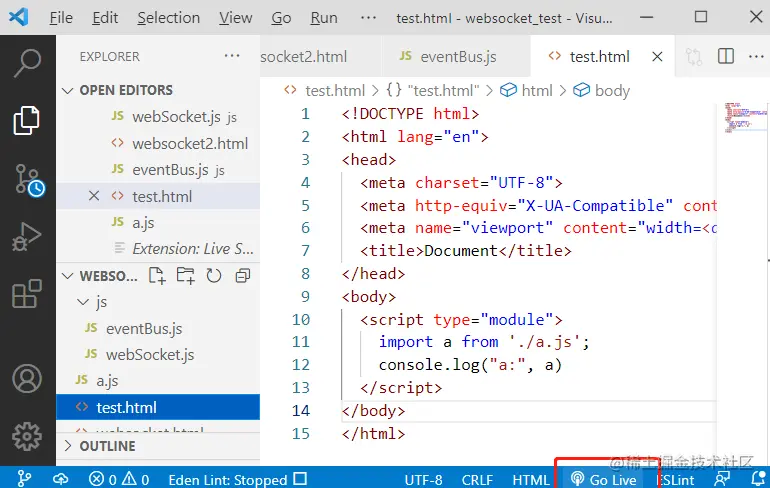The image size is (770, 488).
Task: Open the notifications bell icon
Action: click(x=758, y=479)
